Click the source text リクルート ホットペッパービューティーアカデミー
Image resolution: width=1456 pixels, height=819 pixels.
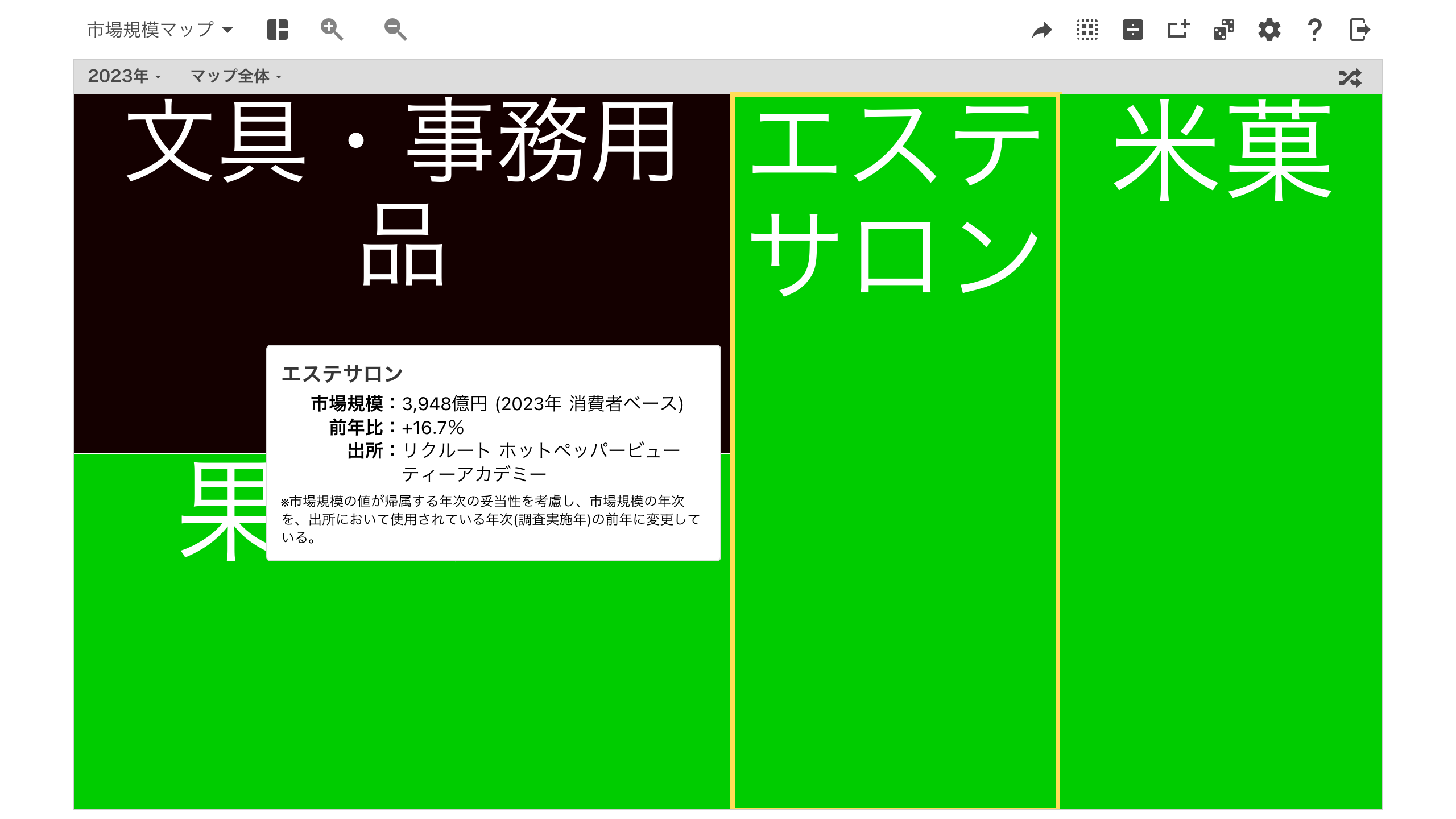pos(541,462)
